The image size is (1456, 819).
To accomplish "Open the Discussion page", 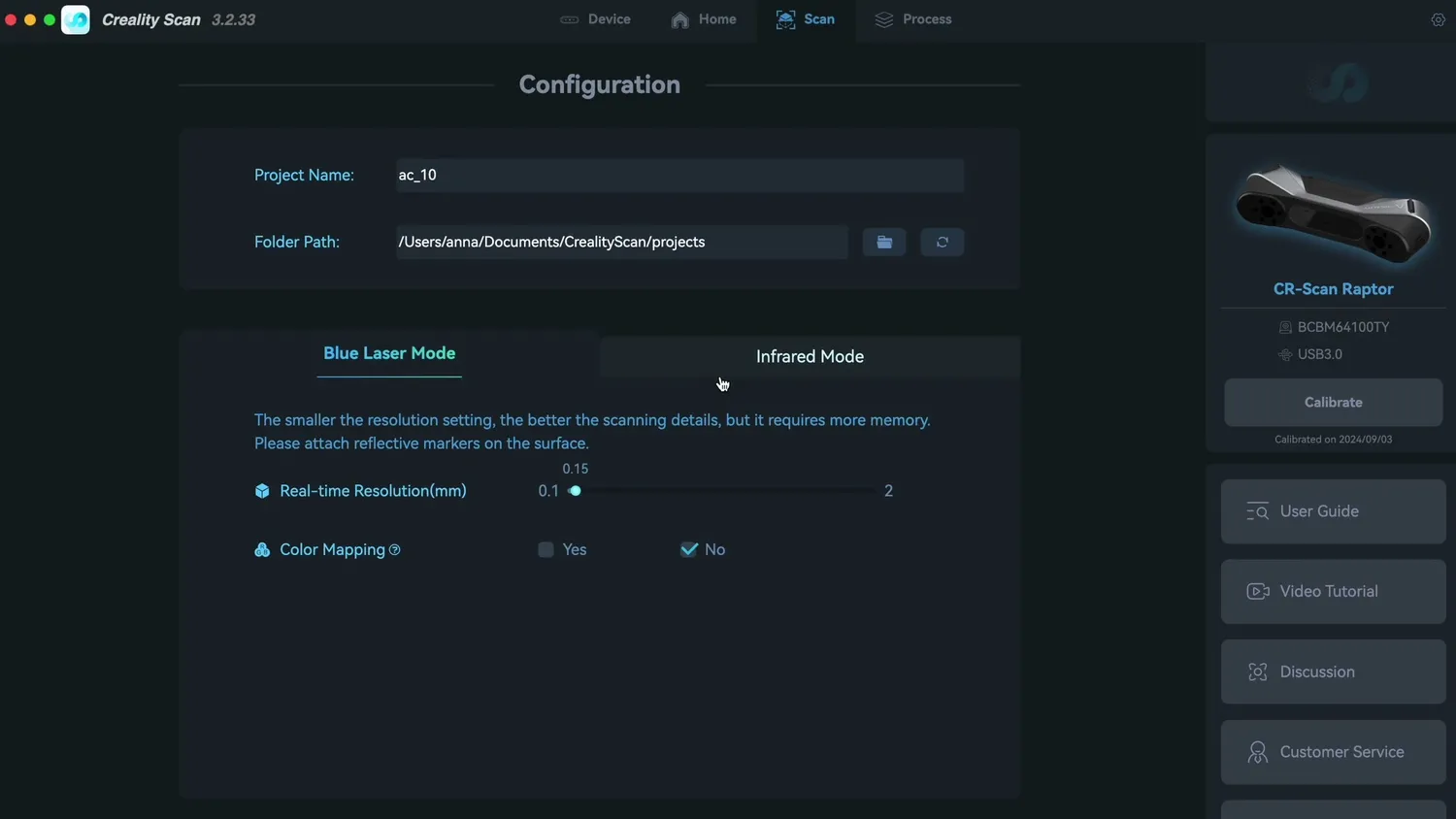I will 1333,672.
